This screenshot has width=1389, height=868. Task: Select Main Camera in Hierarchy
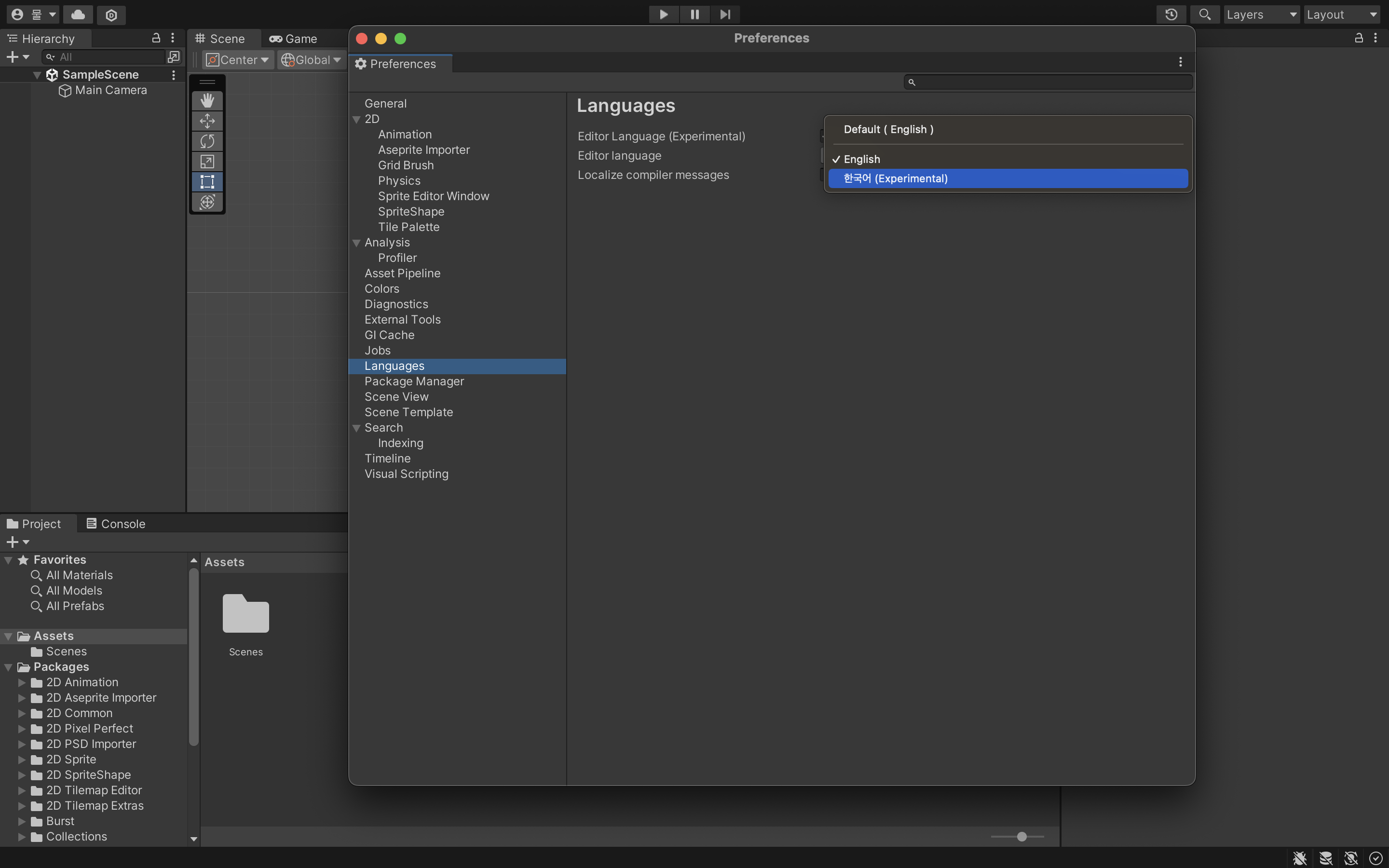[111, 90]
